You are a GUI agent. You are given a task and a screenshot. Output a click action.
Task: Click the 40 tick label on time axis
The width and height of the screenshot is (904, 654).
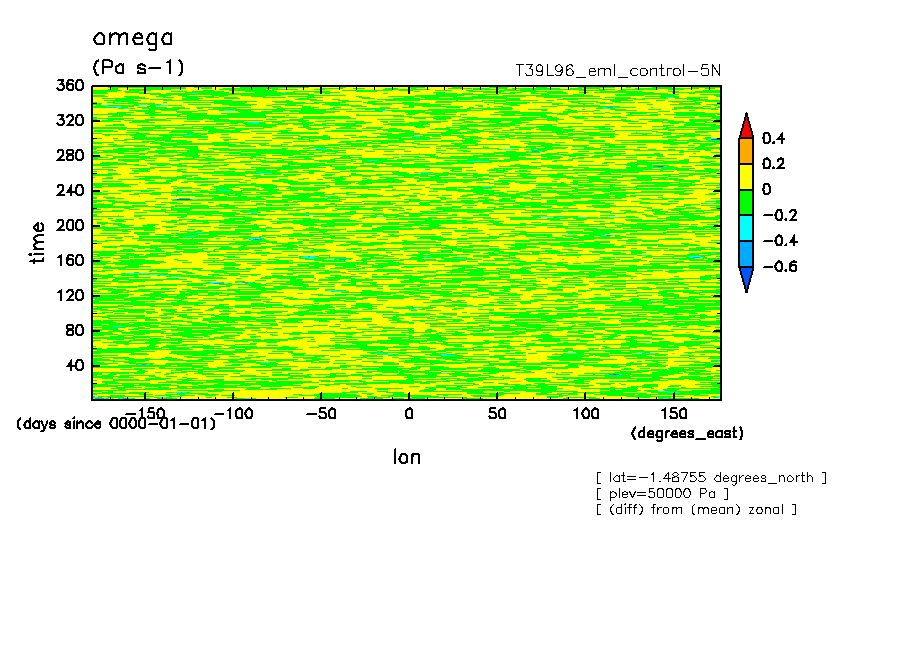pos(75,366)
